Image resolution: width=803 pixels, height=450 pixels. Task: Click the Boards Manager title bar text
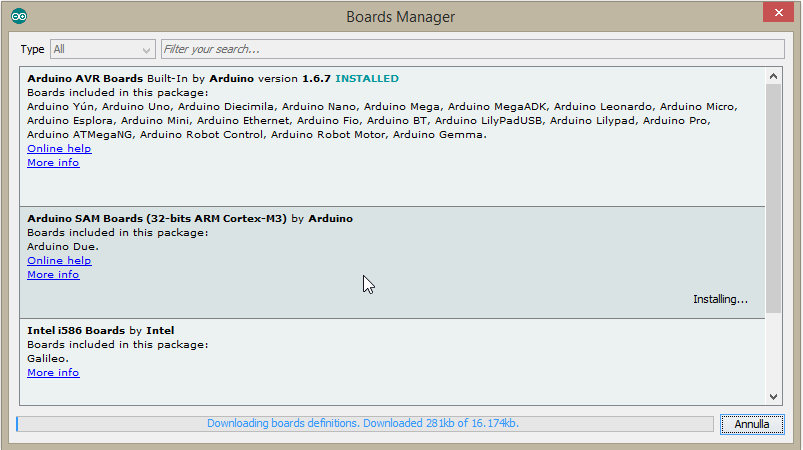[400, 17]
